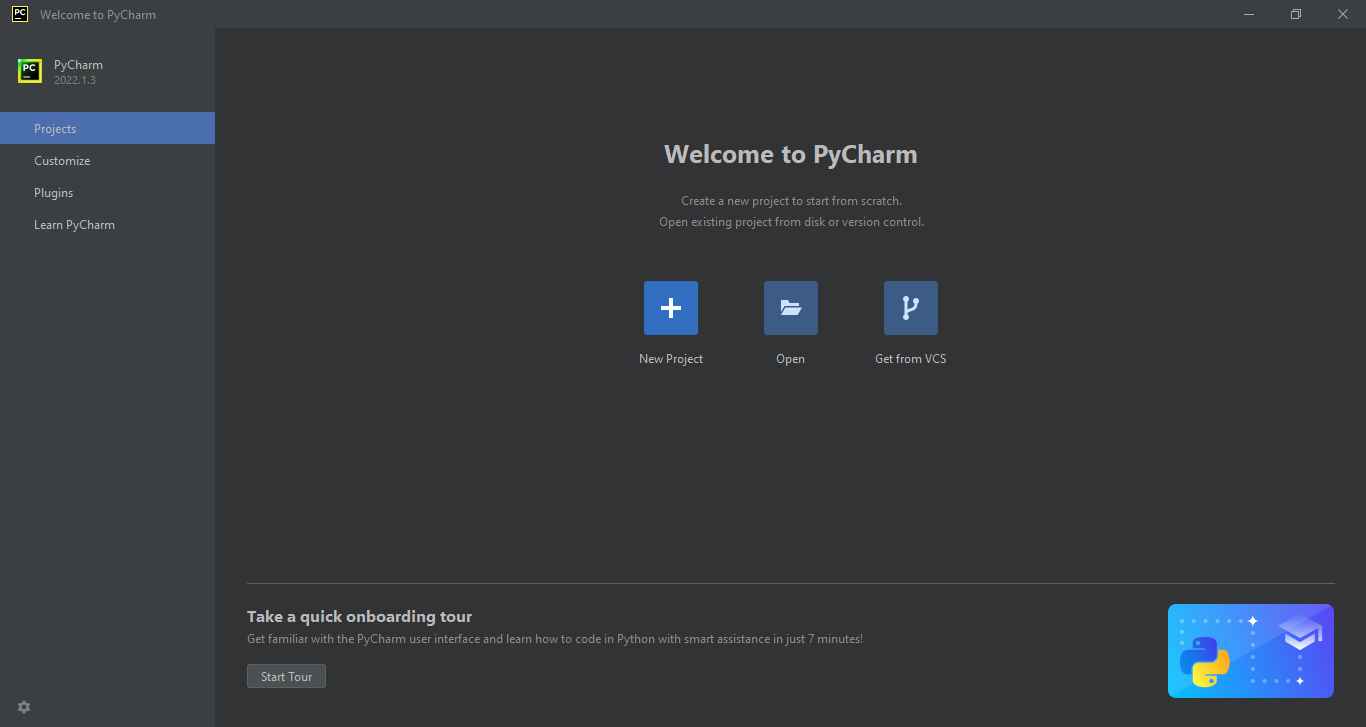Switch to the Customize section

[x=62, y=160]
